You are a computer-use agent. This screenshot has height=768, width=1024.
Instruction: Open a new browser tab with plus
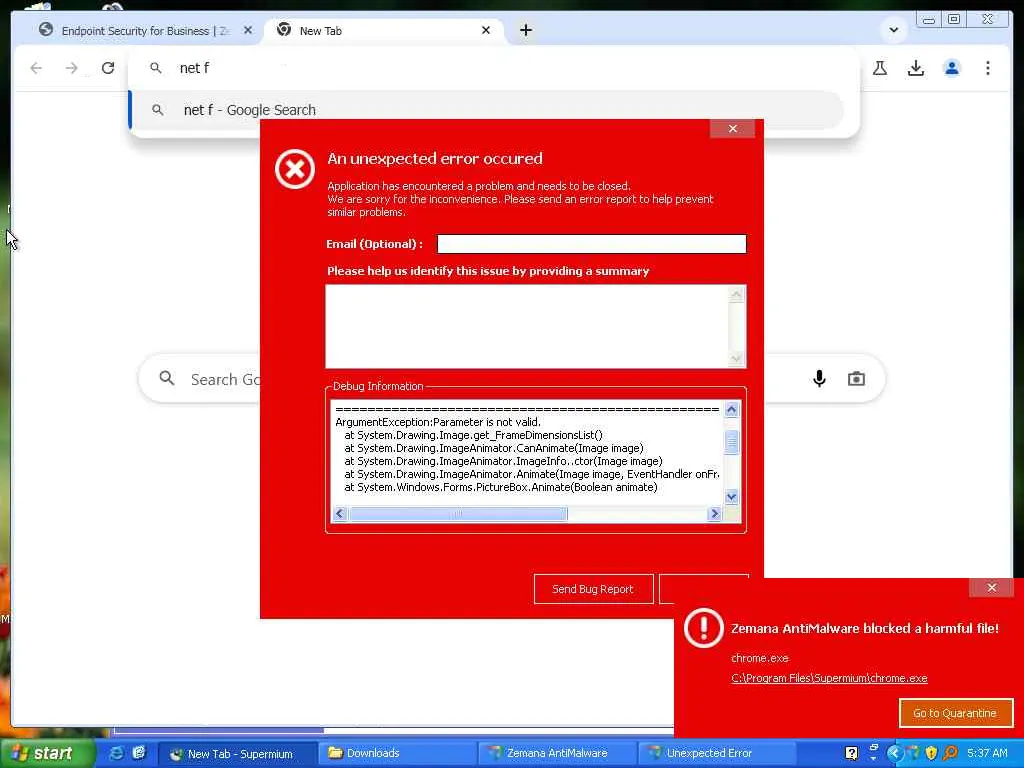pos(526,30)
